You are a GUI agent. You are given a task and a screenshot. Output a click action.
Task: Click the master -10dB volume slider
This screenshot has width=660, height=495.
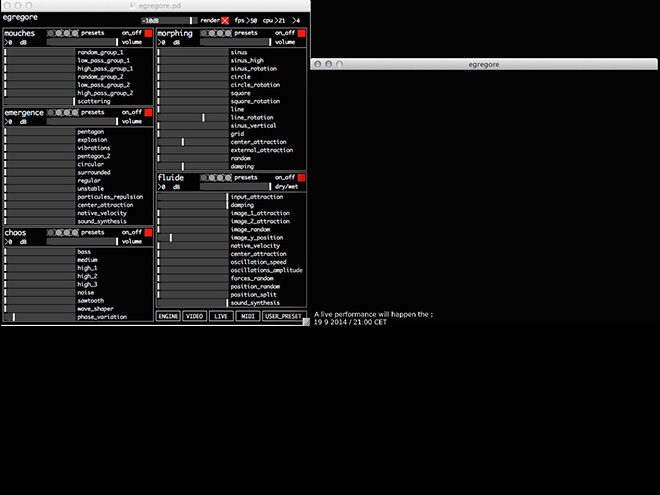tap(169, 21)
